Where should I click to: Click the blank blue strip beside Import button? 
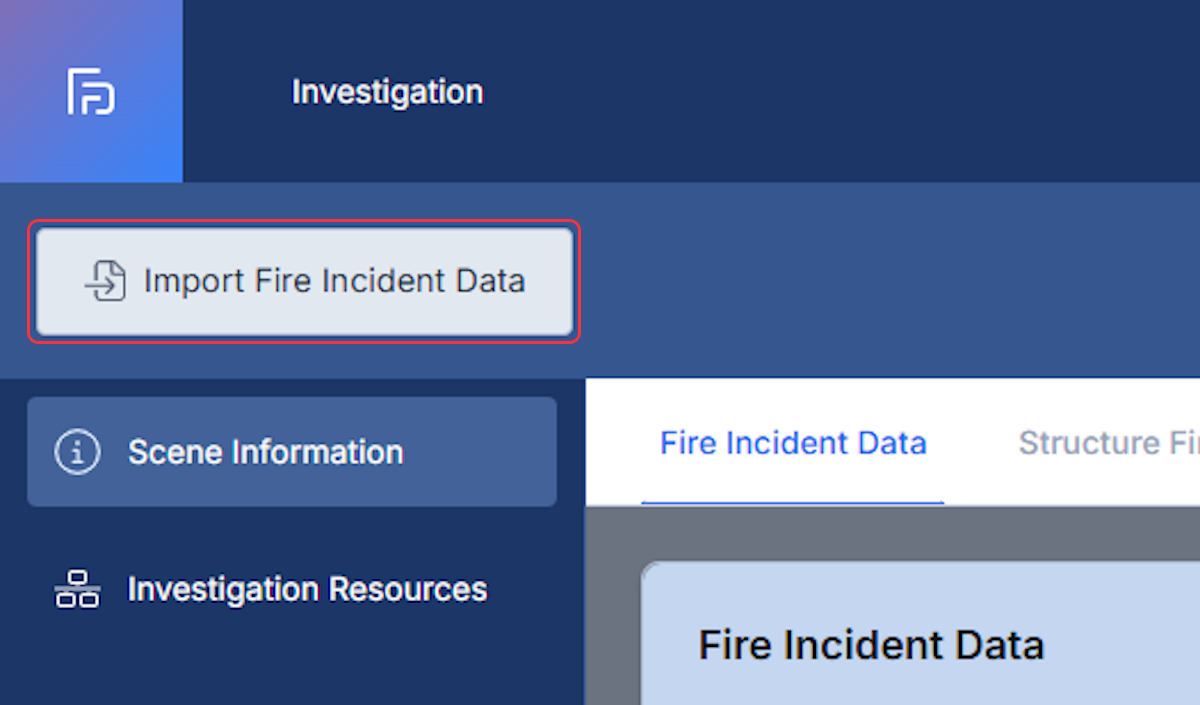click(x=890, y=280)
